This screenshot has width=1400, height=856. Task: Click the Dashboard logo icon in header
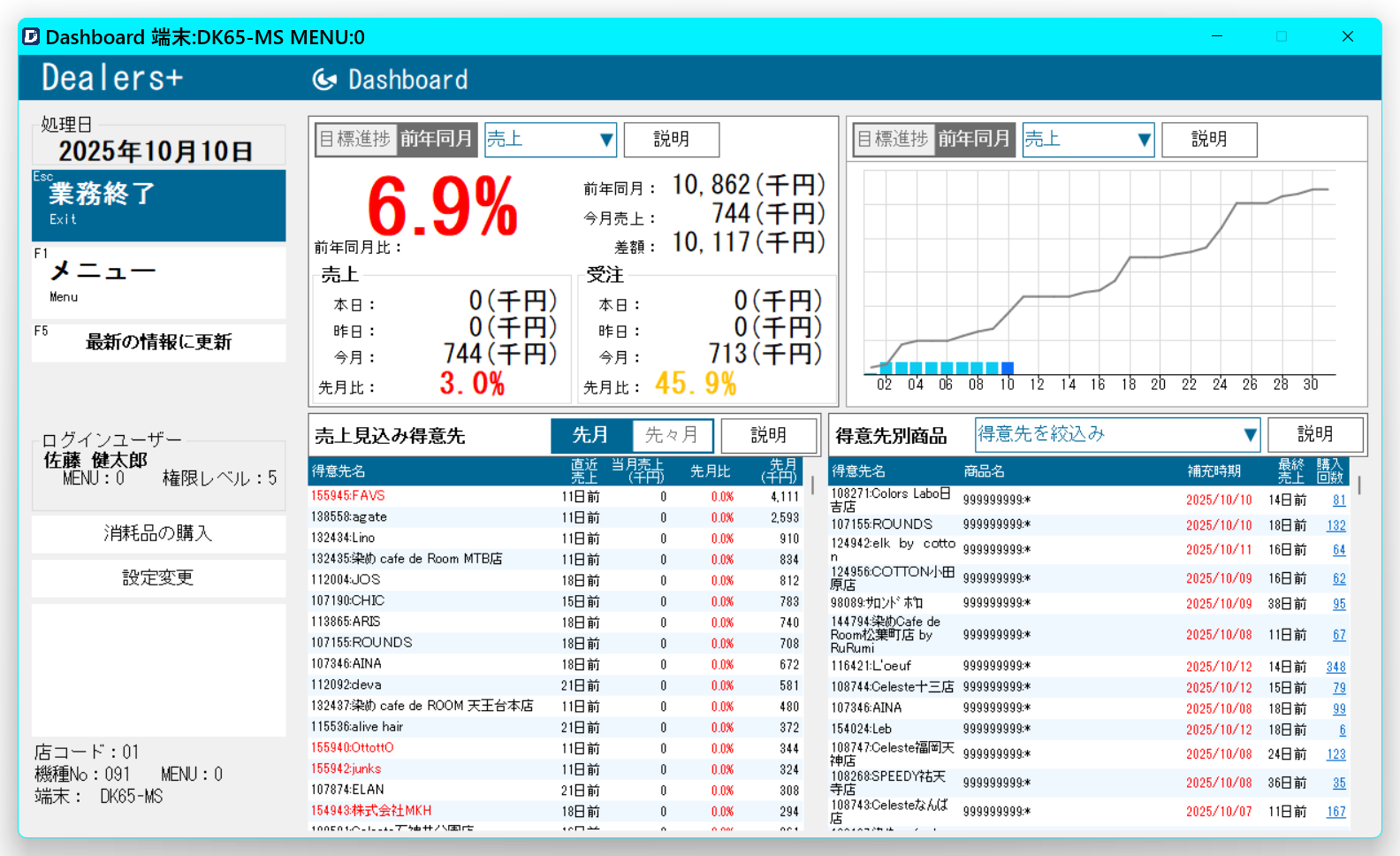[324, 80]
